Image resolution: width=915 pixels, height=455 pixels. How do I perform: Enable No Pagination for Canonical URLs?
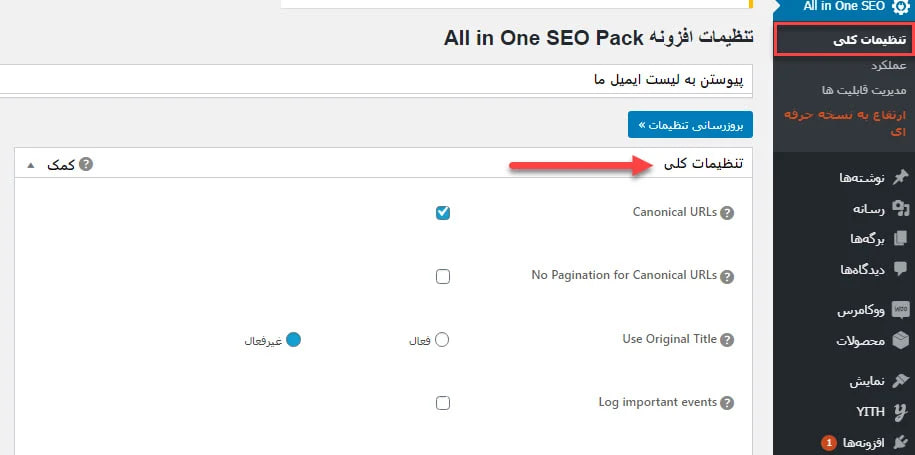(443, 276)
